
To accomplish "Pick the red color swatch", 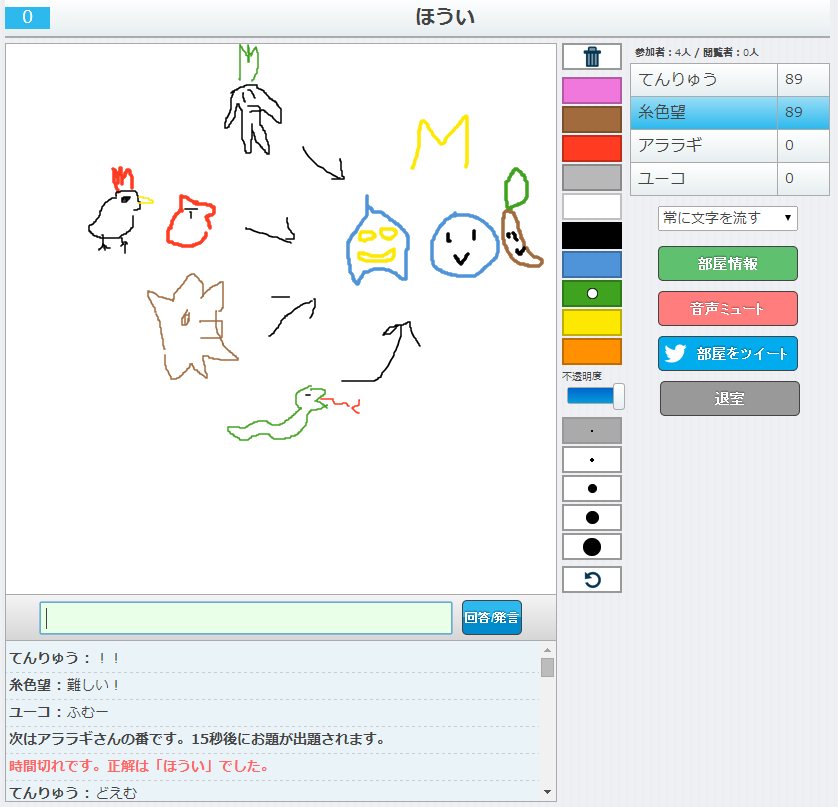I will (x=592, y=148).
